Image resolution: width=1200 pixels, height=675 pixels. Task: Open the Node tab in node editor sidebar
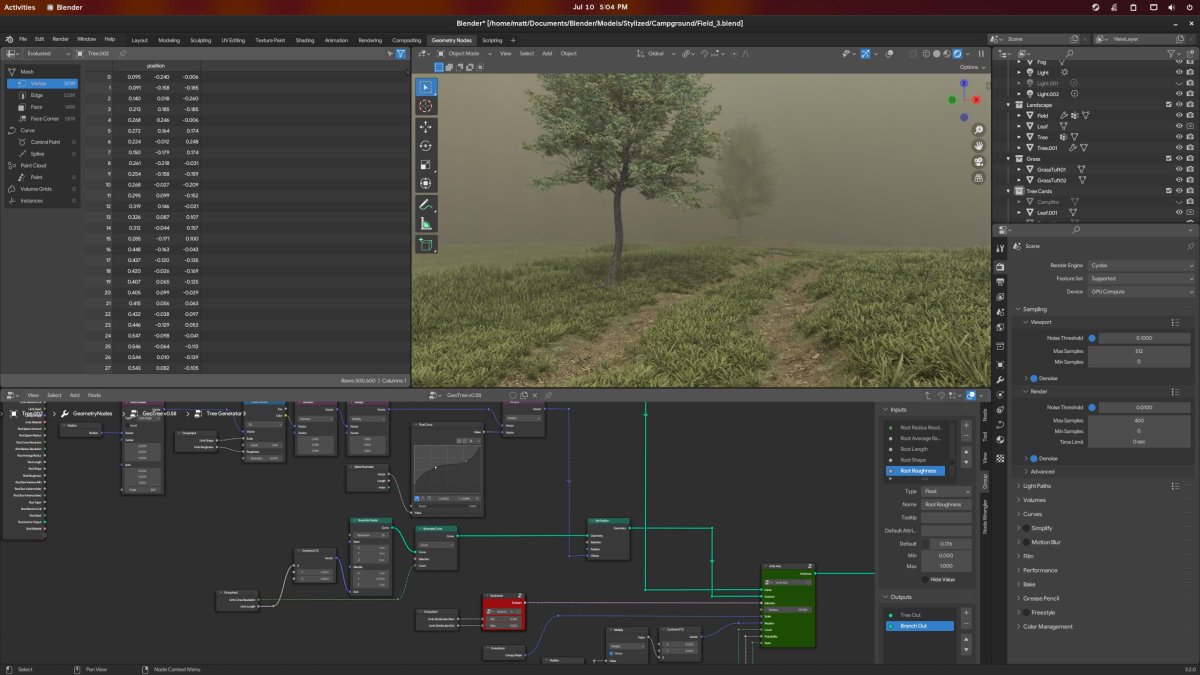[984, 413]
